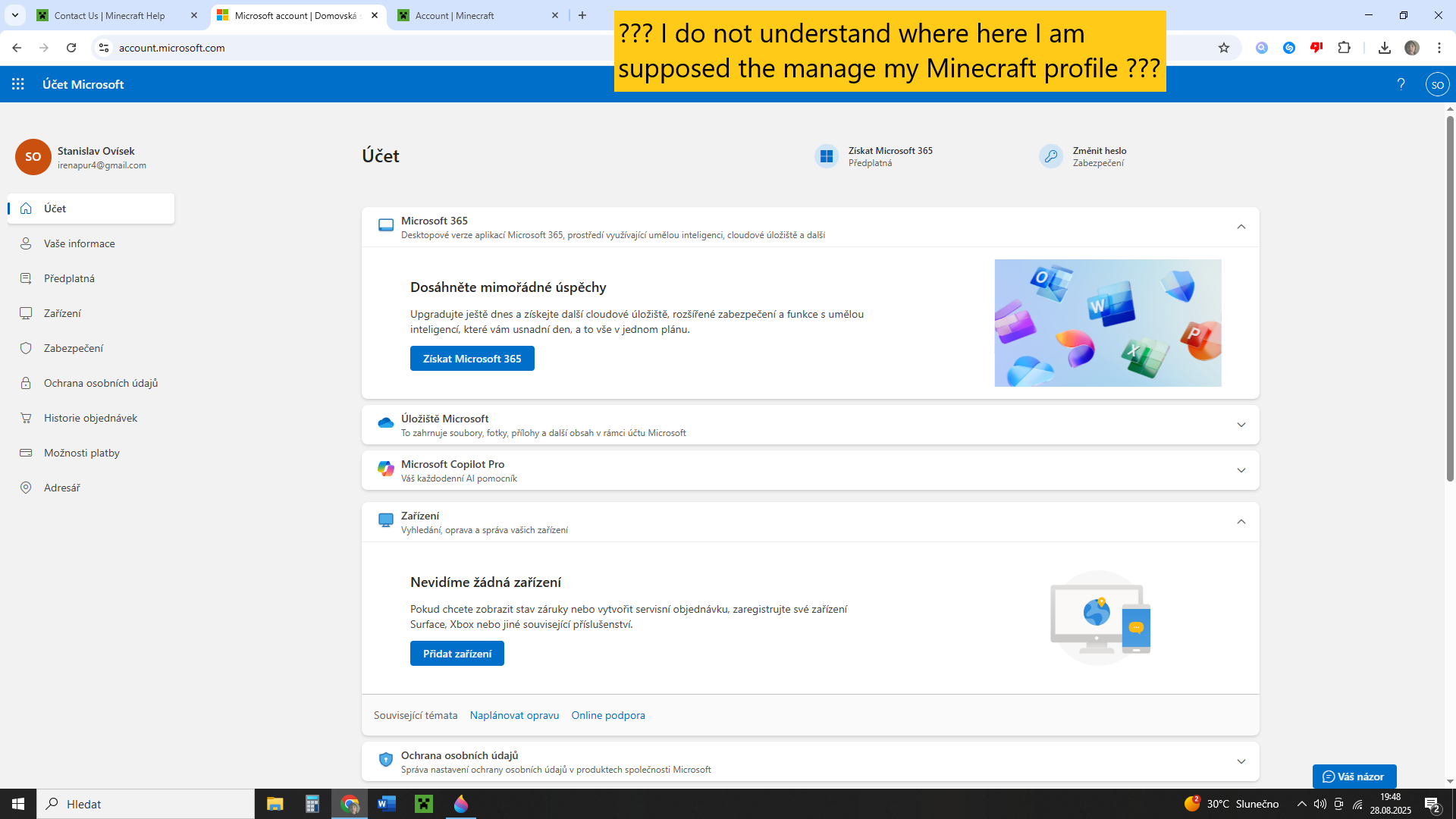Click the Vaše informace person icon
Viewport: 1456px width, 819px height.
(26, 243)
